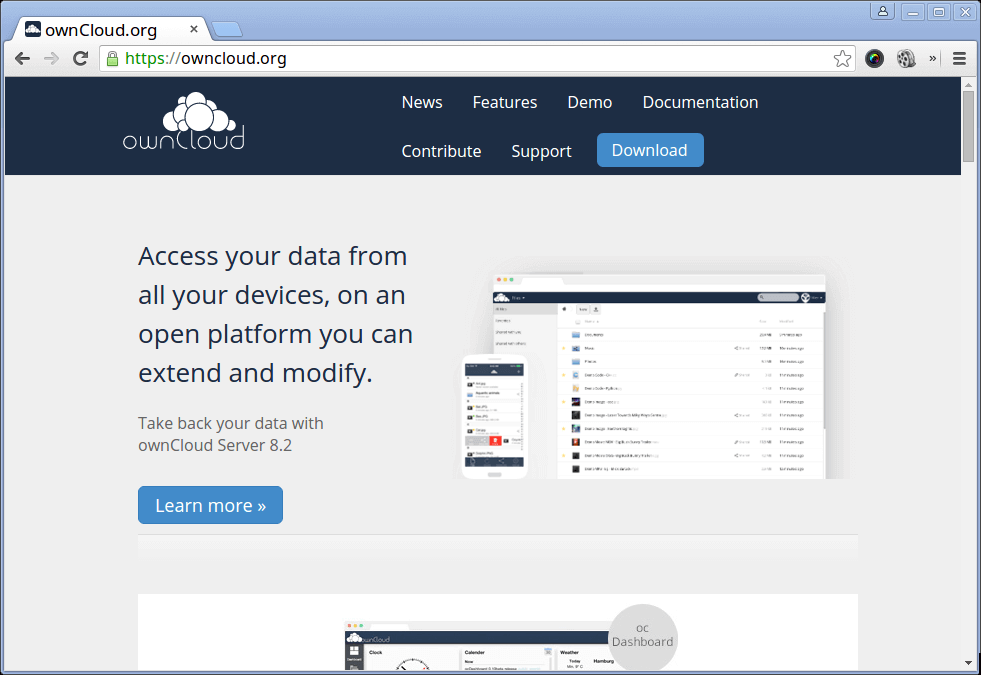This screenshot has width=981, height=675.
Task: Click the URL address bar
Action: click(475, 59)
